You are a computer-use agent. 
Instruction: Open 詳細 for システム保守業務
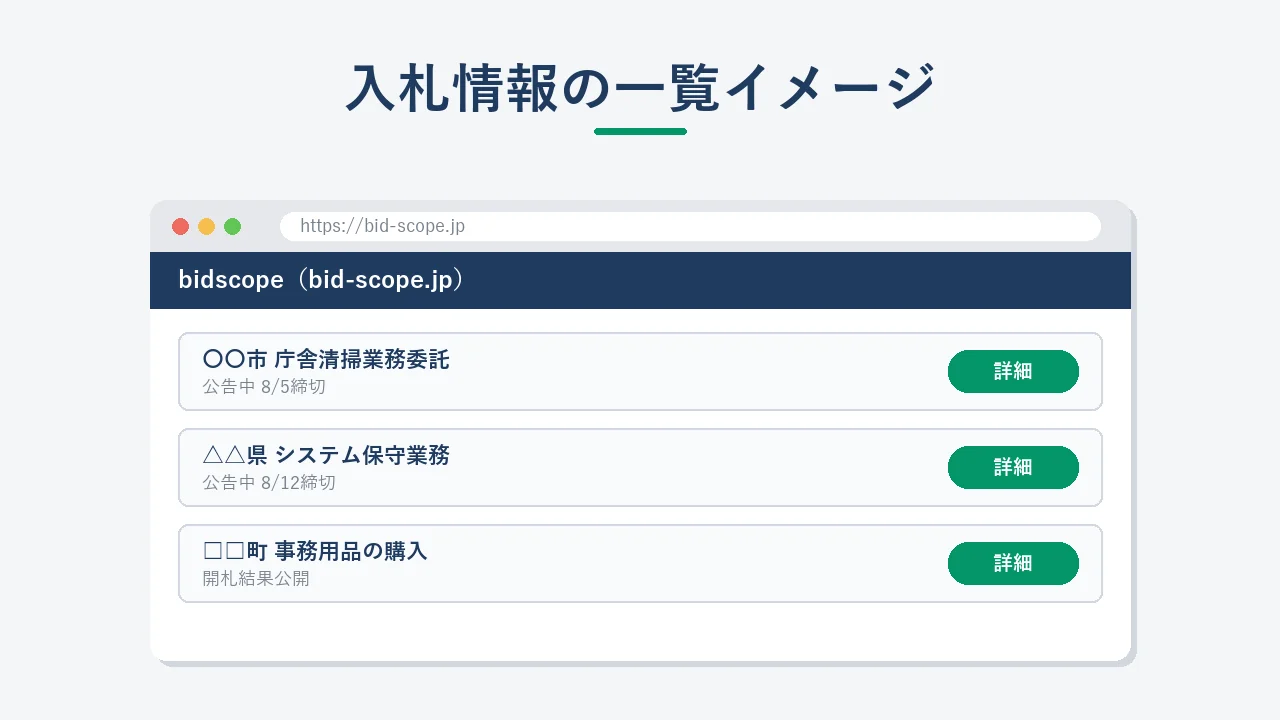click(x=1013, y=467)
